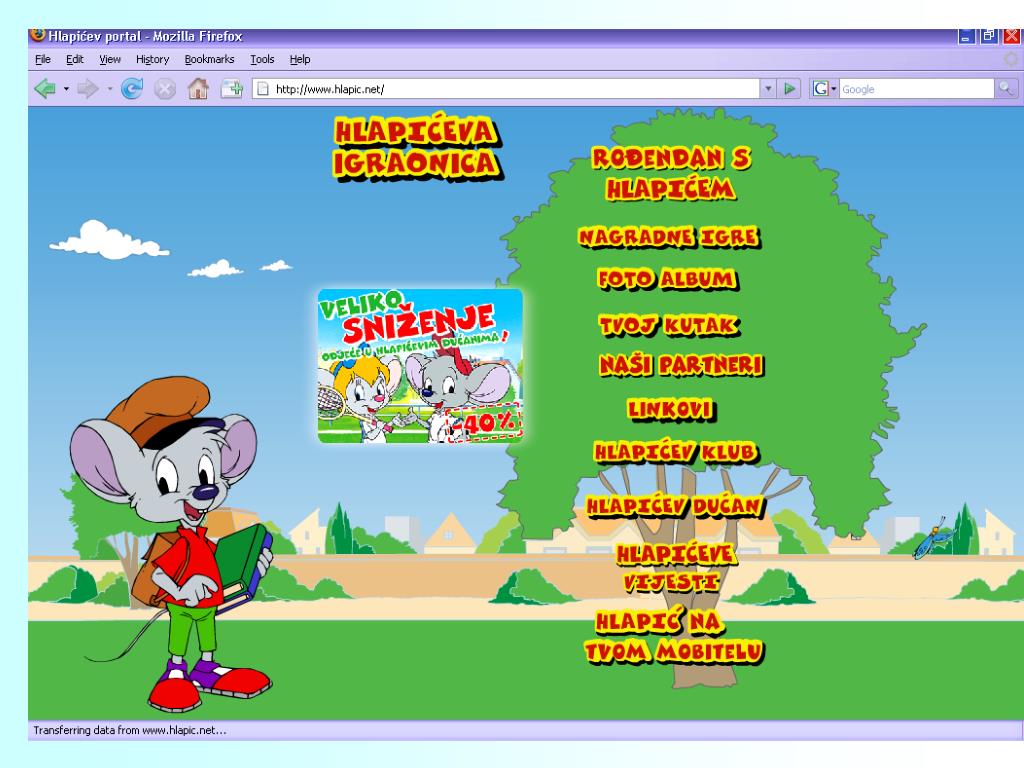Open the Linkovi page
Image resolution: width=1024 pixels, height=768 pixels.
click(x=671, y=409)
